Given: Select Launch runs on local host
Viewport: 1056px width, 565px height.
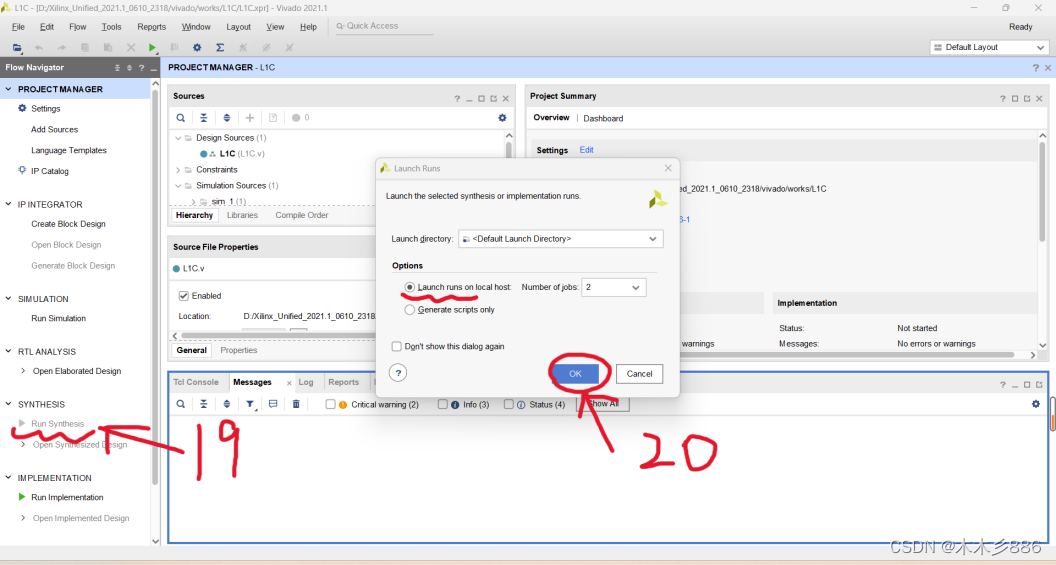Looking at the screenshot, I should [x=409, y=287].
